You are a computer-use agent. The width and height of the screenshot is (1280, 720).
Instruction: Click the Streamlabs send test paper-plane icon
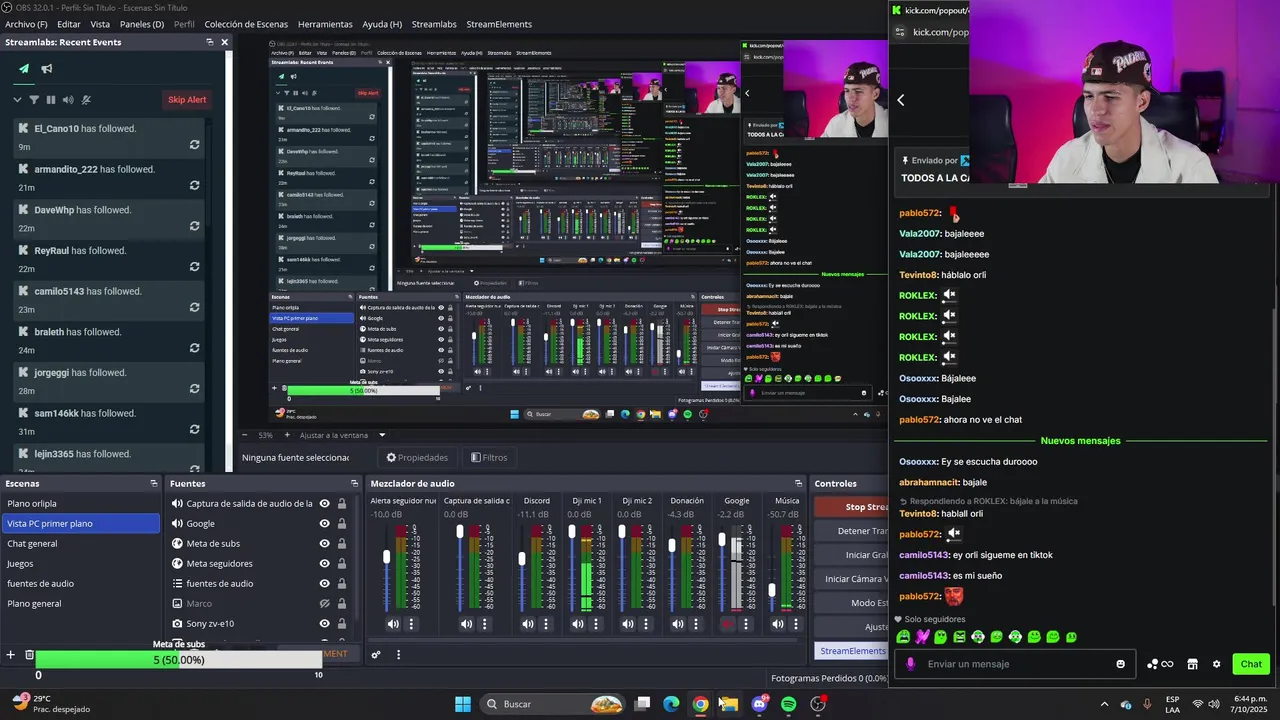(x=24, y=69)
